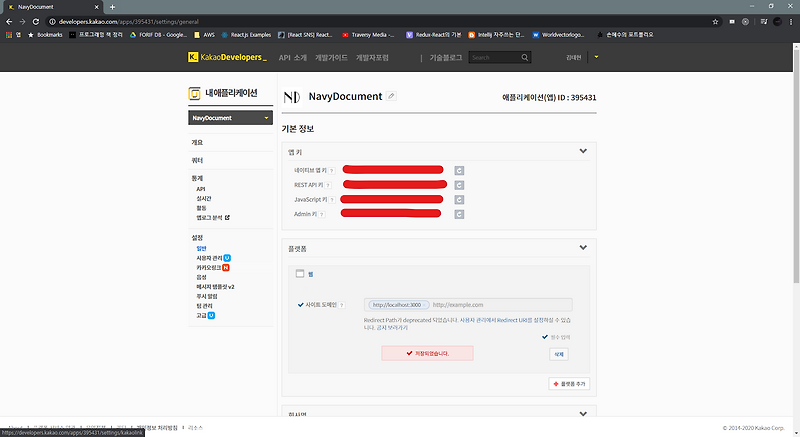Close the NavyDocument browser tab

pos(96,7)
